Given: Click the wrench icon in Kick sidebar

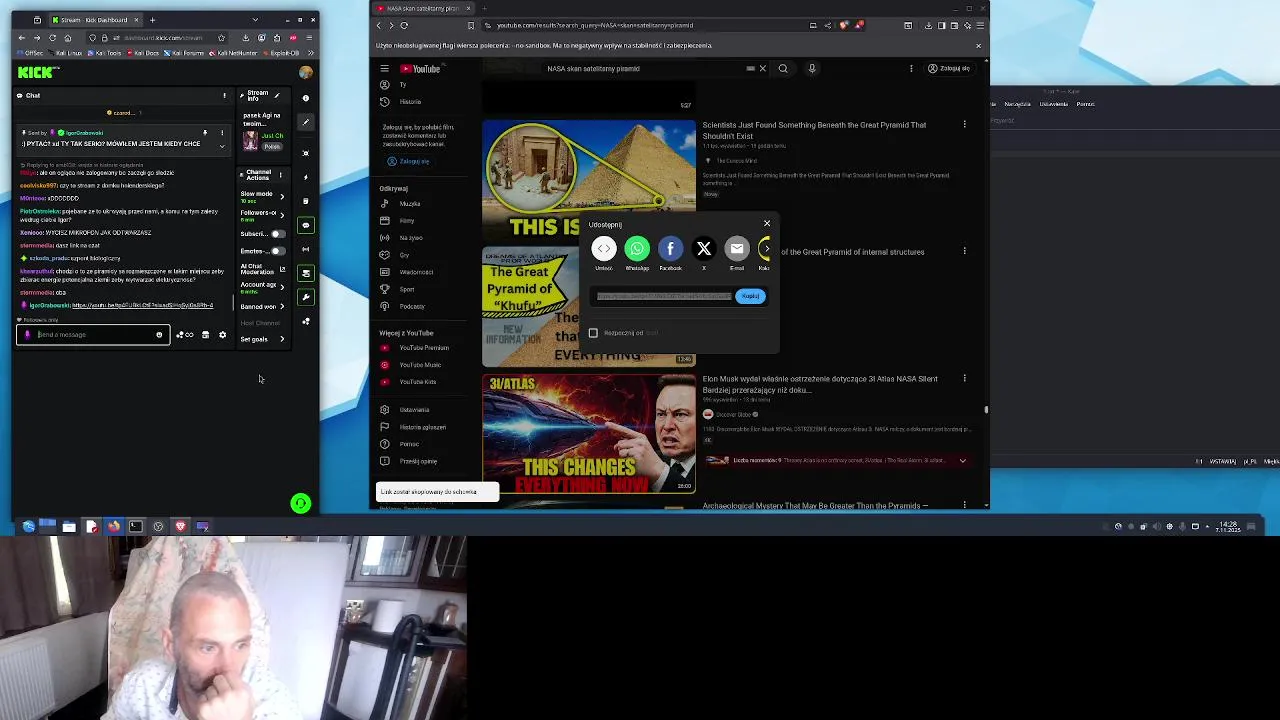Looking at the screenshot, I should (x=306, y=297).
